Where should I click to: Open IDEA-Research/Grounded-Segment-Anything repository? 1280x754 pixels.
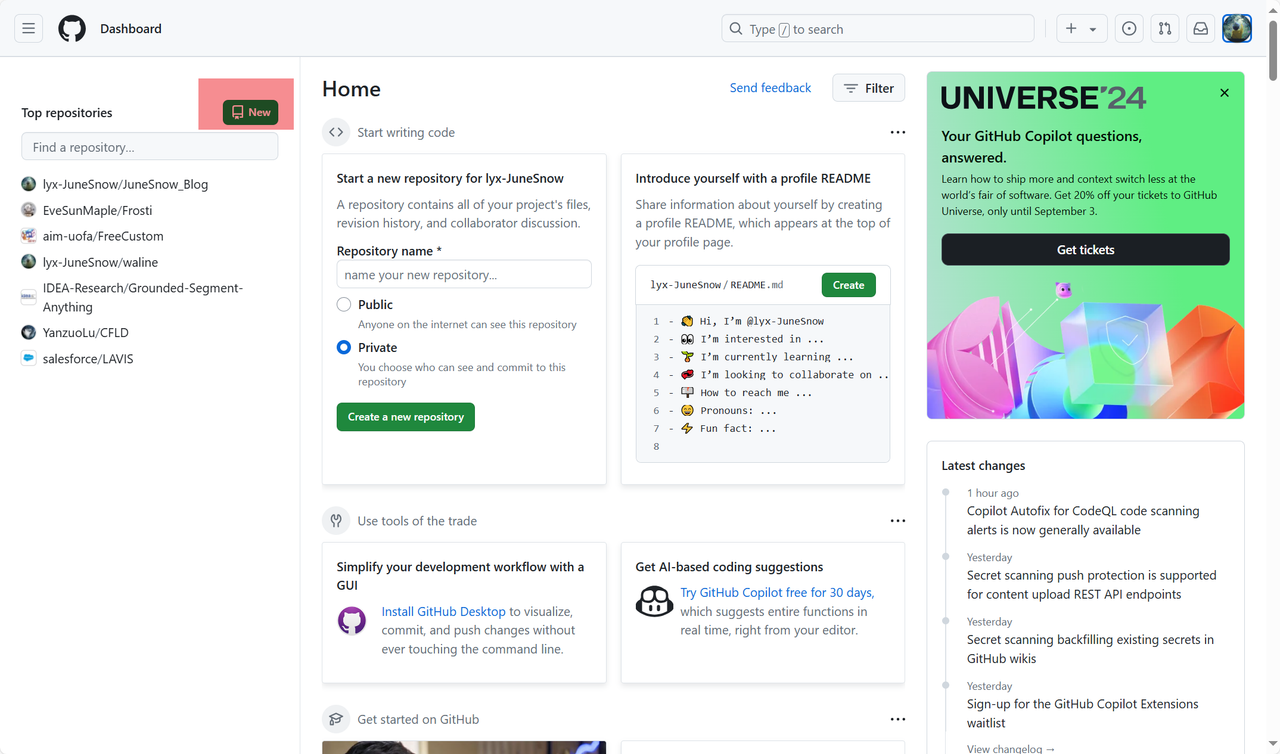point(143,298)
